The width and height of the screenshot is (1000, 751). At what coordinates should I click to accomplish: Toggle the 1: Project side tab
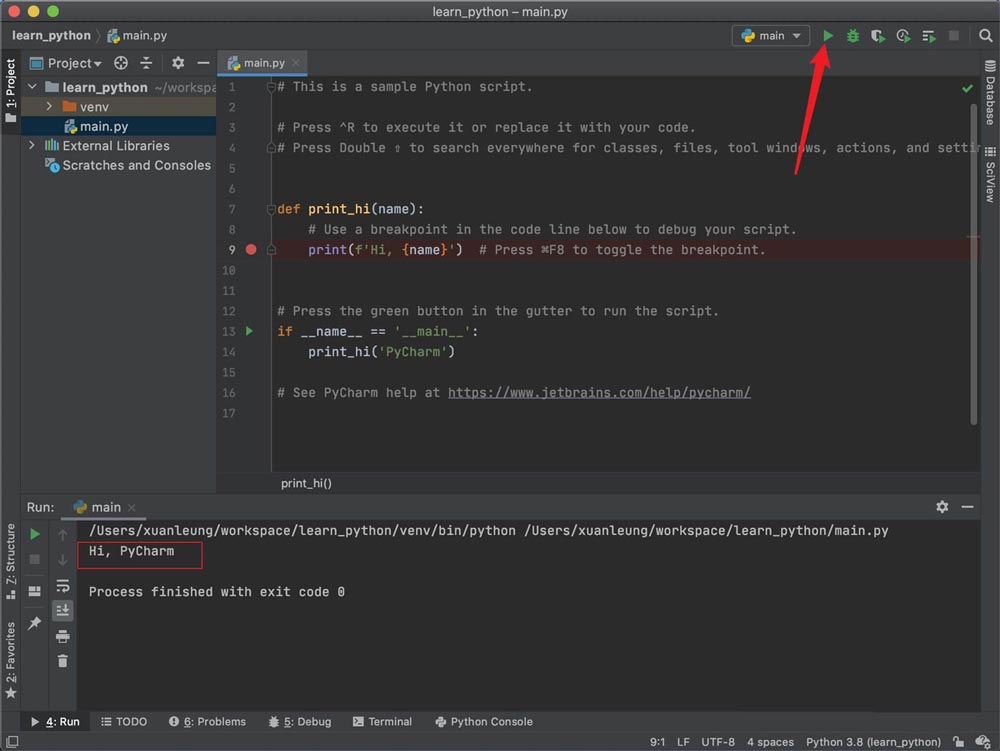tap(10, 90)
